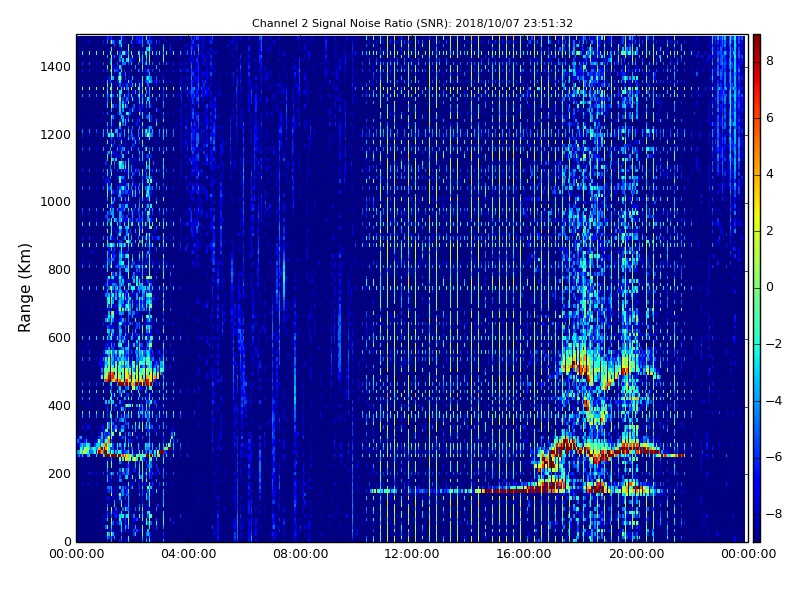This screenshot has height=600, width=800.
Task: Click the colorbar label 4
Action: click(770, 174)
